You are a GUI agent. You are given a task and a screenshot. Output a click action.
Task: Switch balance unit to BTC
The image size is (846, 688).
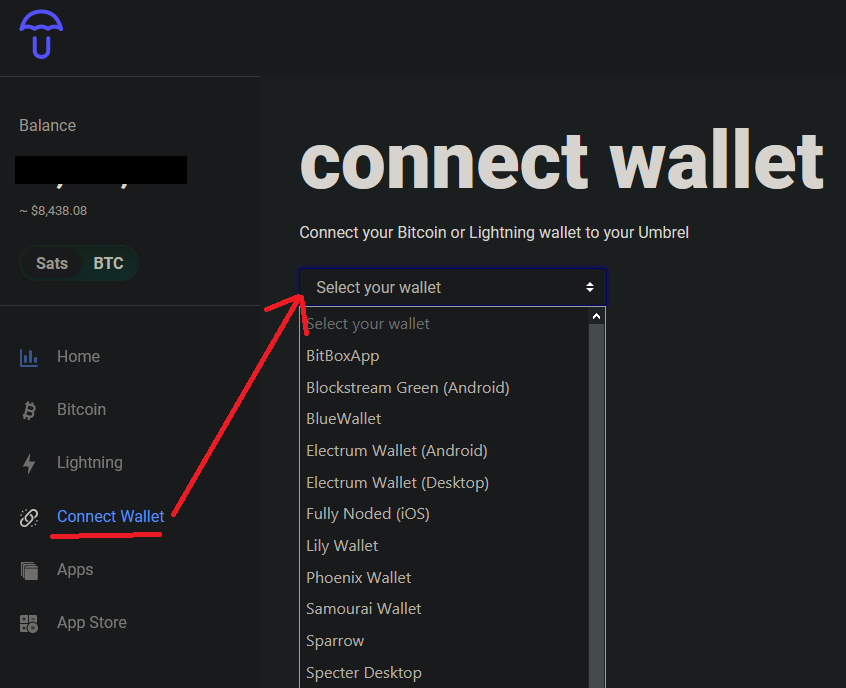[108, 263]
